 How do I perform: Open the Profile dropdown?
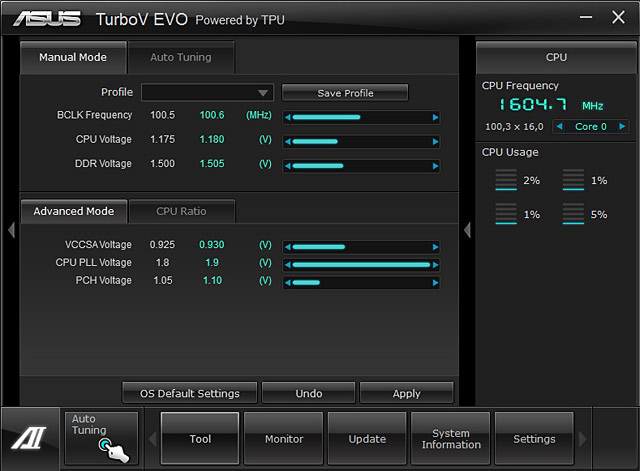(x=207, y=93)
